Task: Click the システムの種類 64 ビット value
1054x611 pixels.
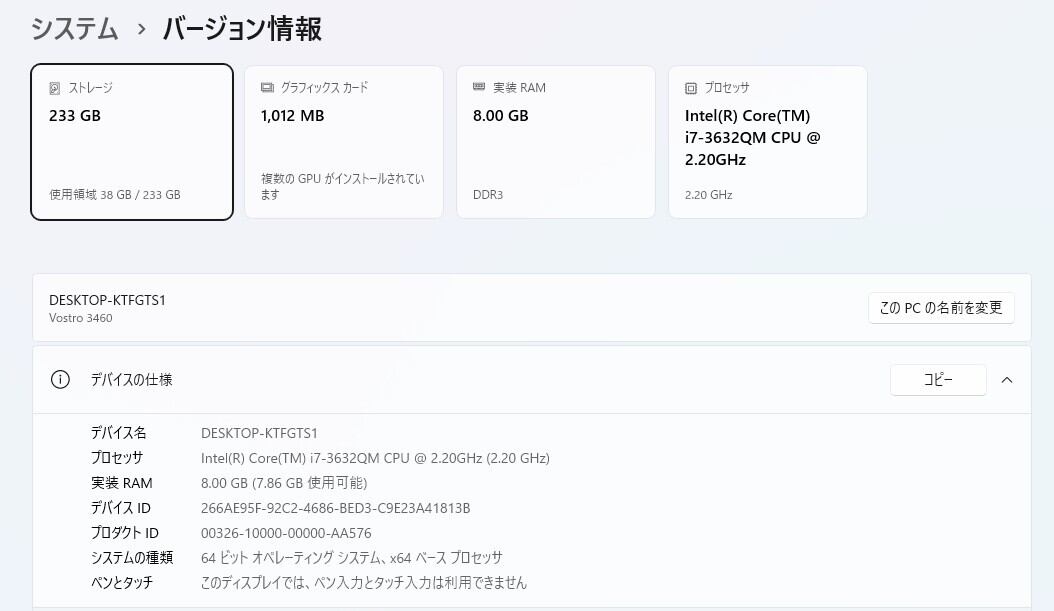Action: tap(351, 558)
